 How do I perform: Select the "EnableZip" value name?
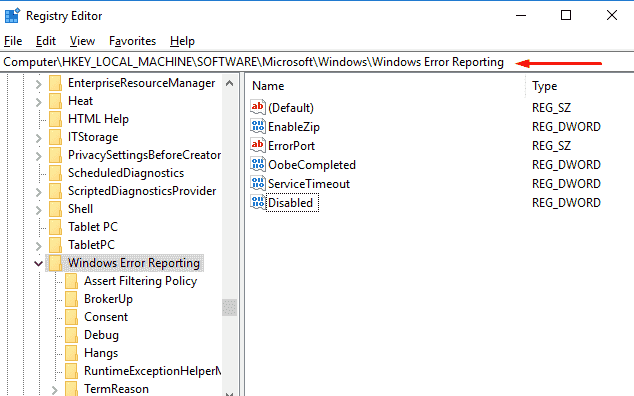click(x=294, y=127)
